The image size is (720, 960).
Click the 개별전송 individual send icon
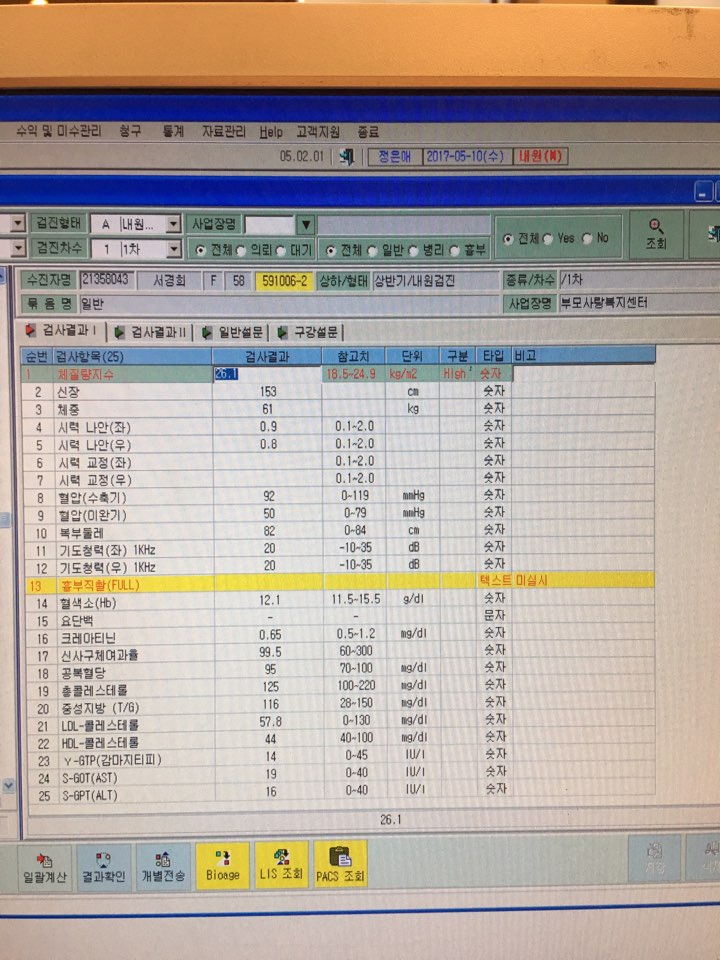[x=163, y=866]
